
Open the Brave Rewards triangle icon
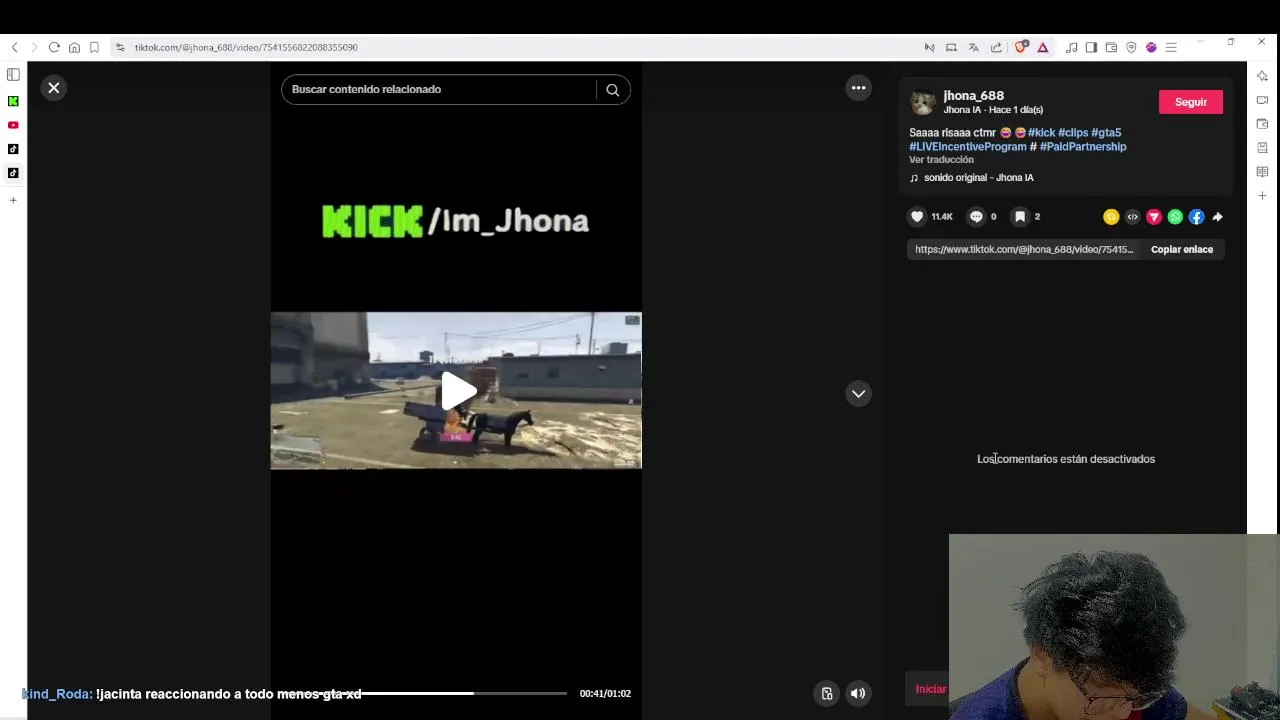(x=1042, y=47)
